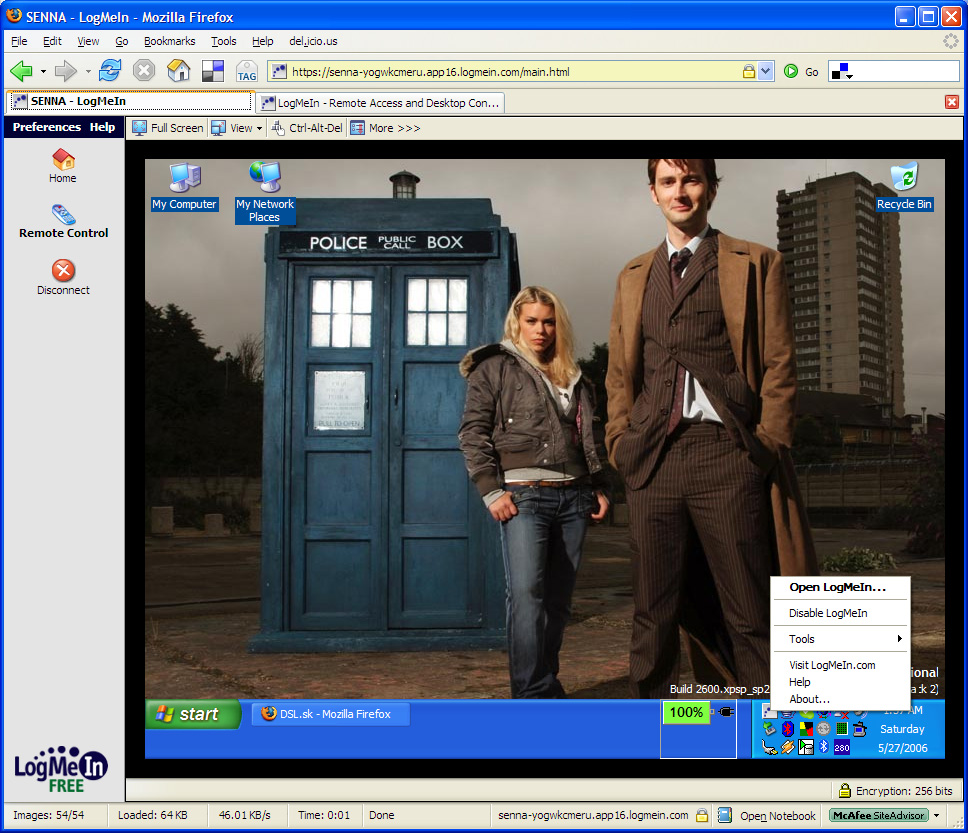Choose Visit LogMeIn.com menu entry

point(832,664)
